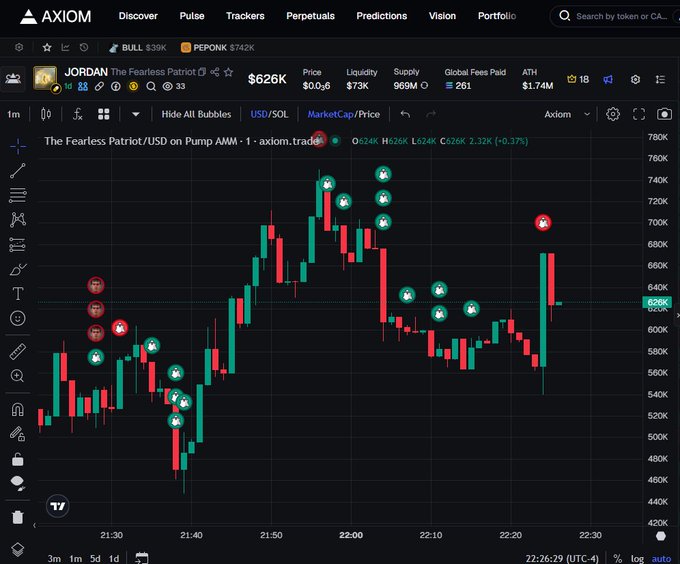
Task: Open the object tree layers icon
Action: (x=18, y=550)
